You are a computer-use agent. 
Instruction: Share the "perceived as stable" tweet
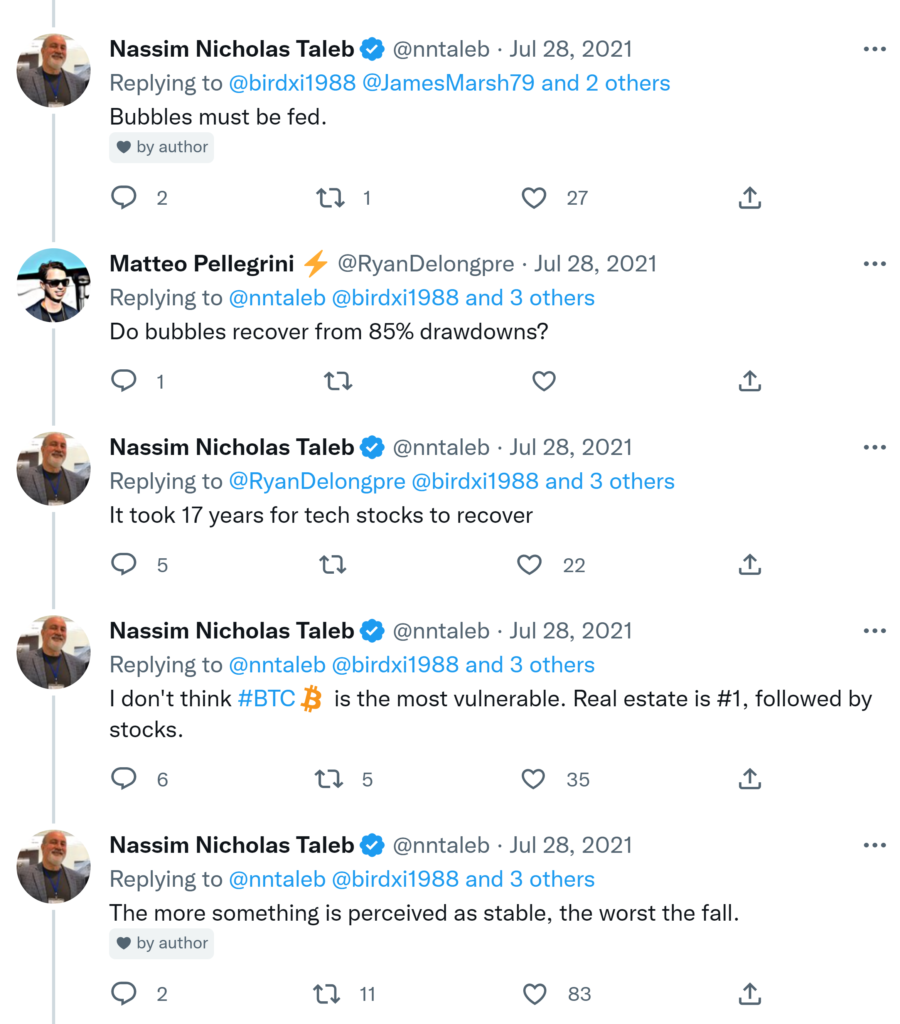[x=750, y=994]
